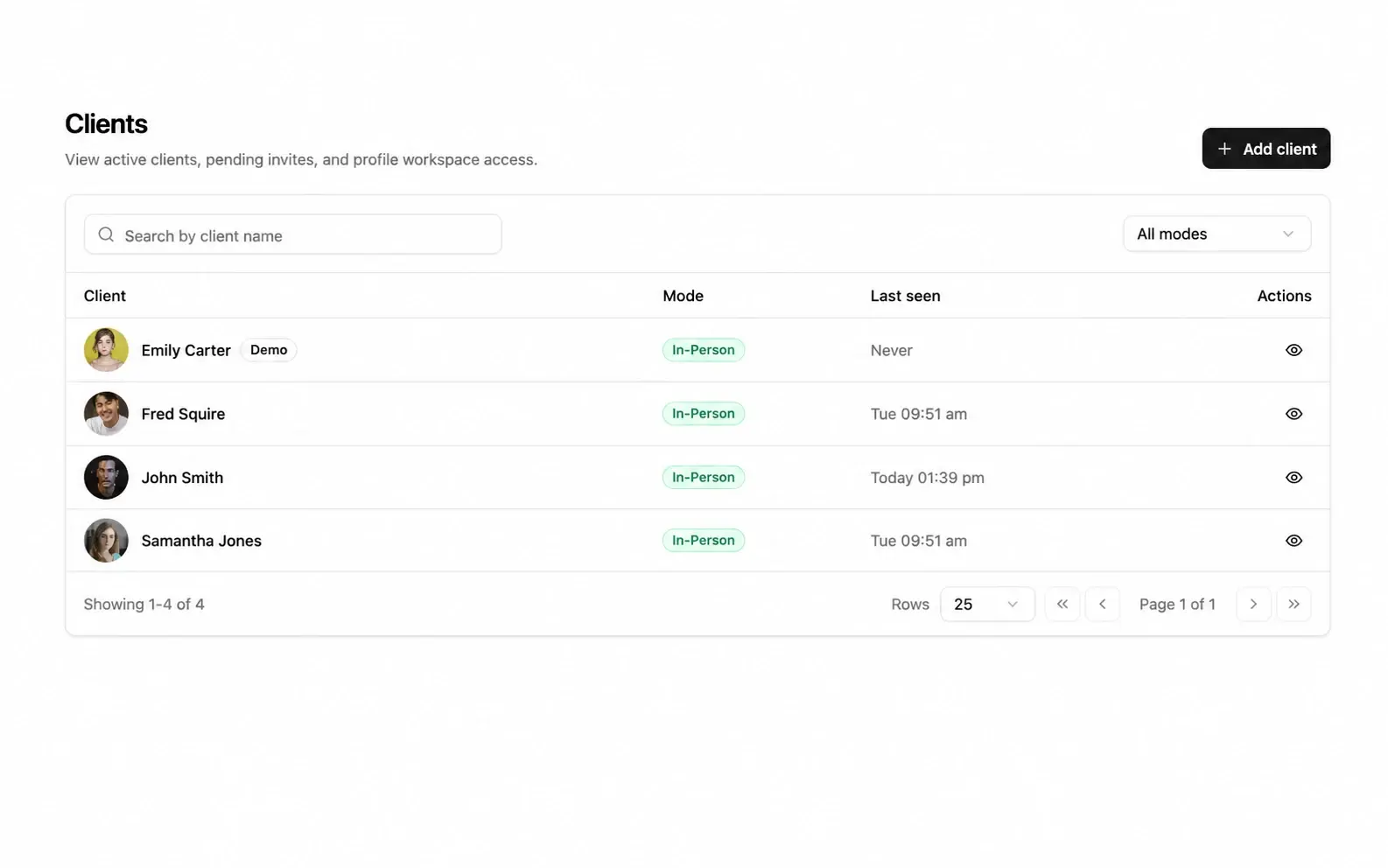Open the All modes filter dropdown

tap(1216, 234)
